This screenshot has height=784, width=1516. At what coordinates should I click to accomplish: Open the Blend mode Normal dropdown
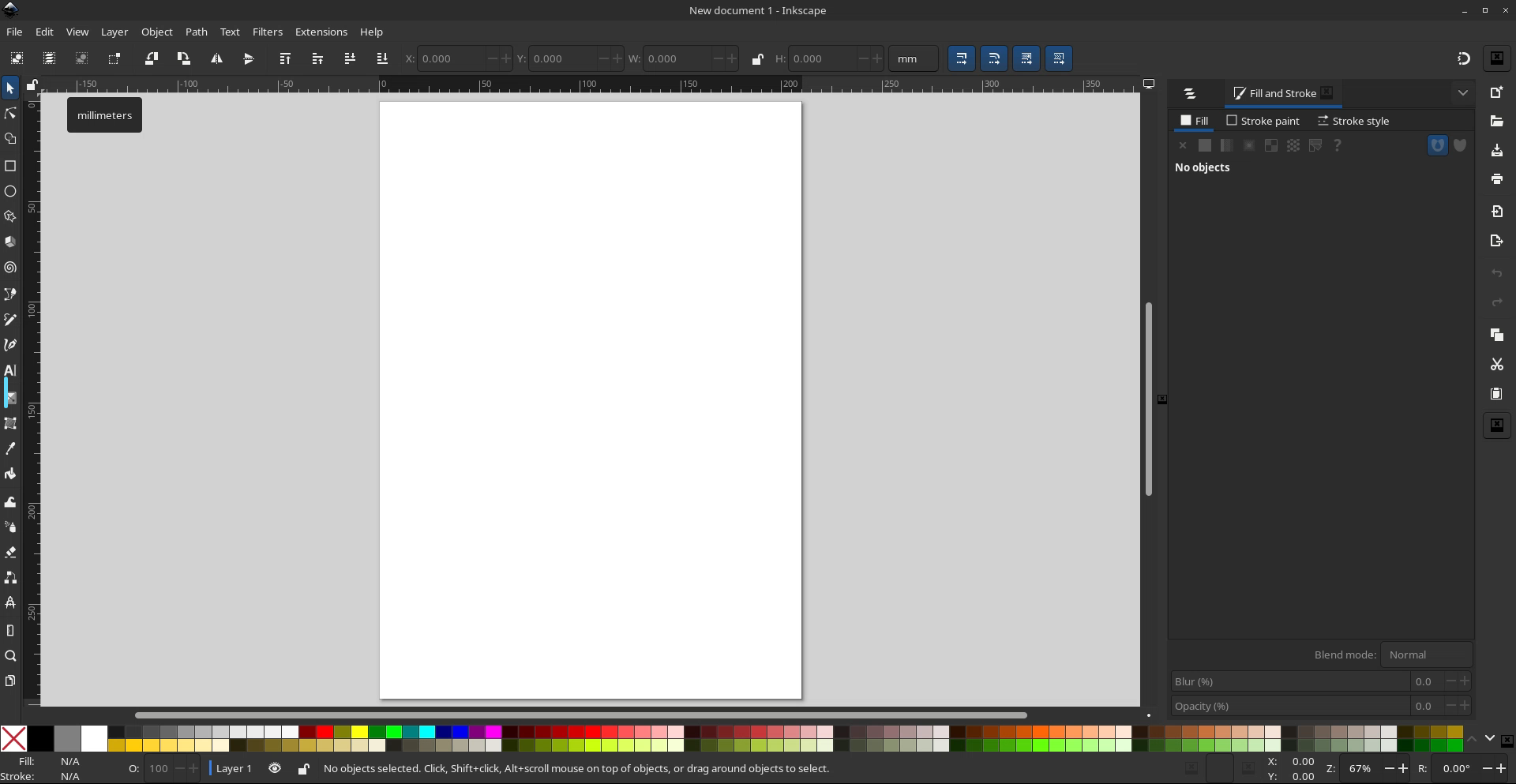coord(1425,655)
